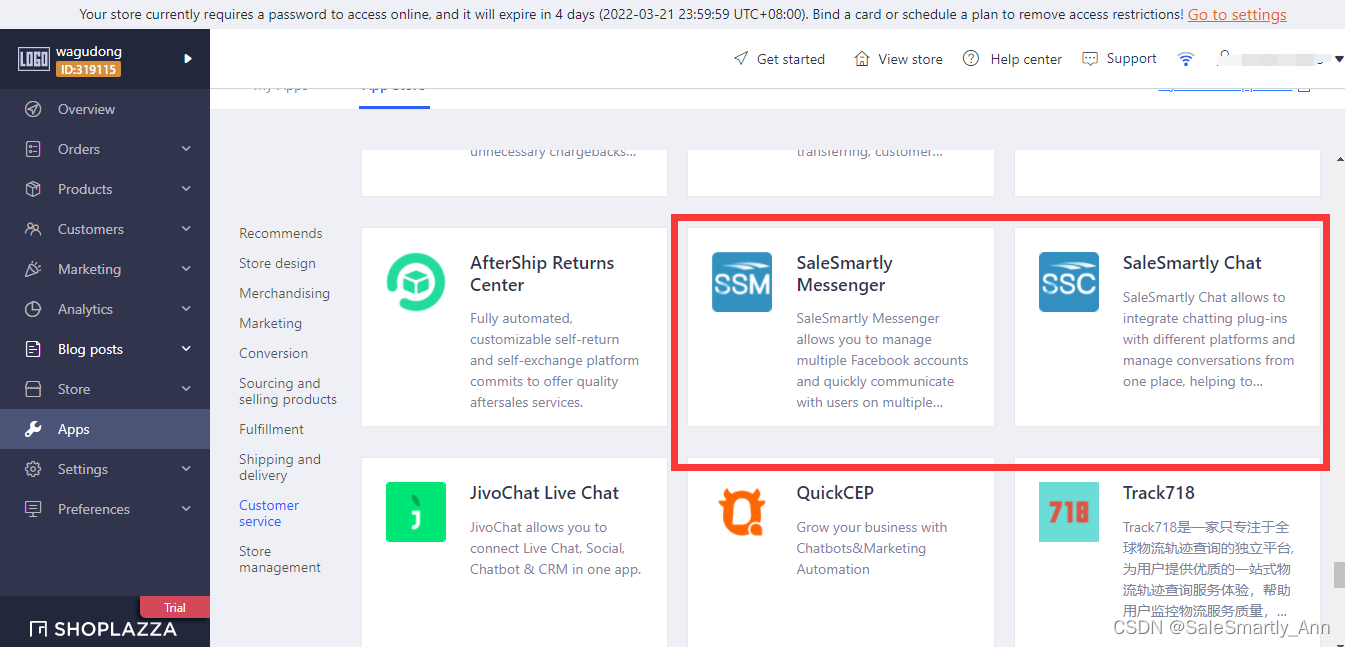Select Sourcing and selling products category
The height and width of the screenshot is (647, 1345).
(x=288, y=391)
